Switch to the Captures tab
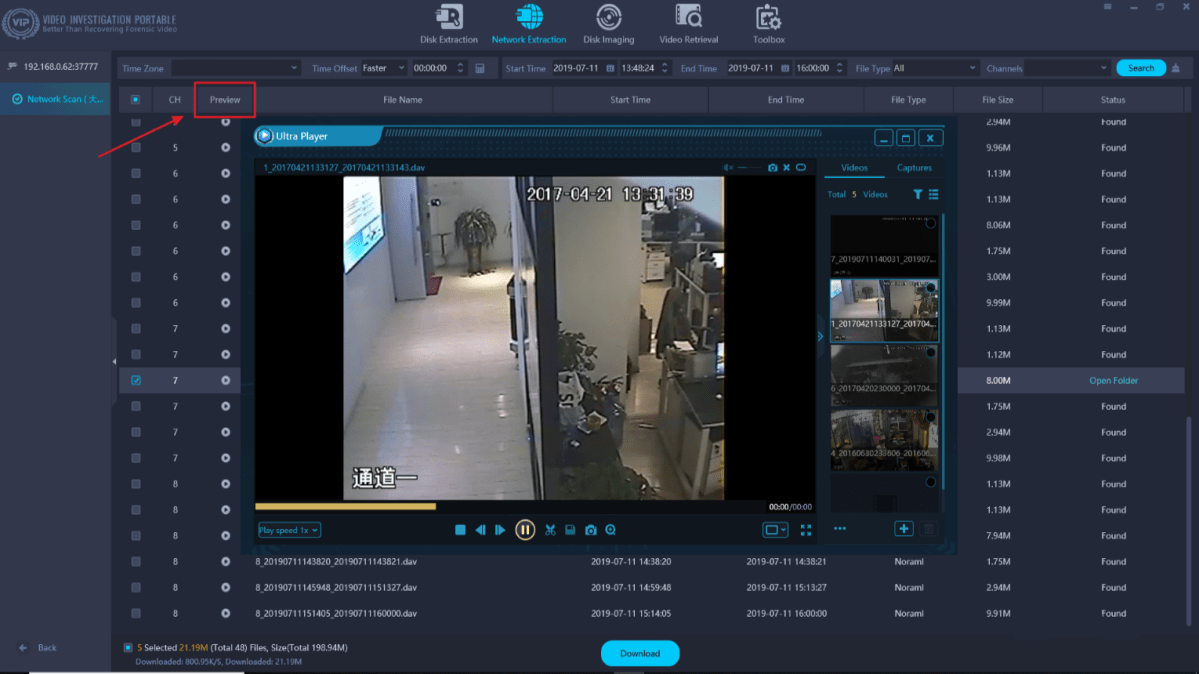 (x=913, y=168)
